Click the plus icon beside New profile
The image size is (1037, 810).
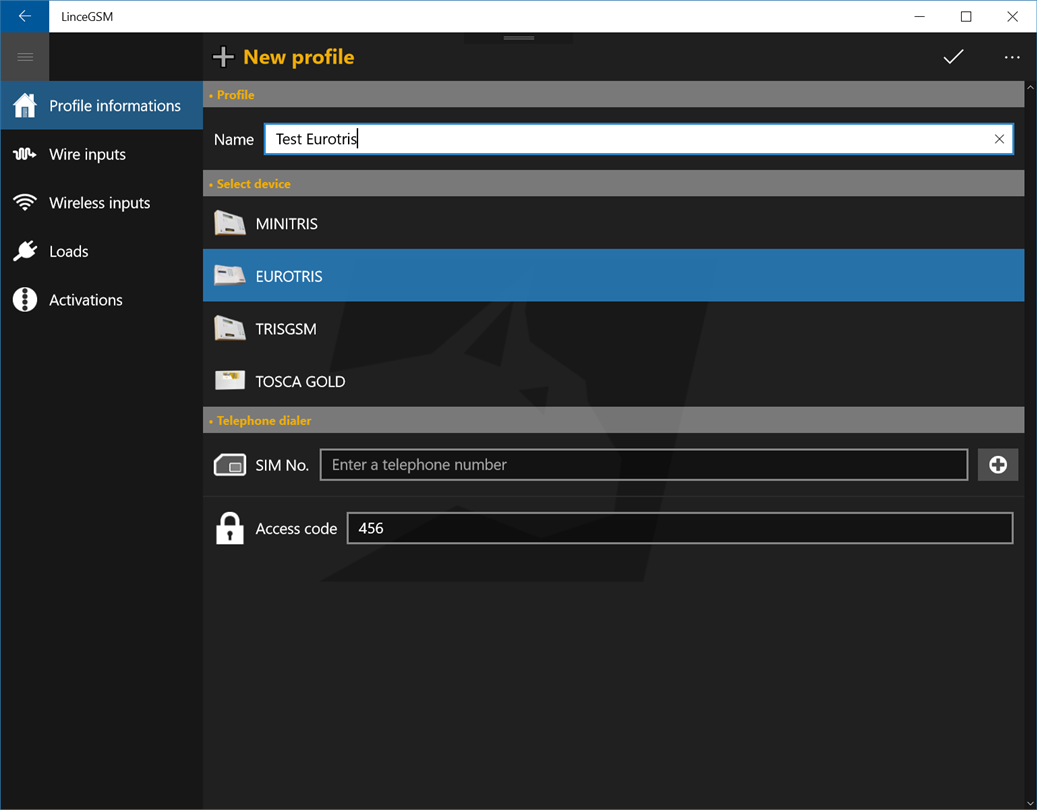click(224, 57)
